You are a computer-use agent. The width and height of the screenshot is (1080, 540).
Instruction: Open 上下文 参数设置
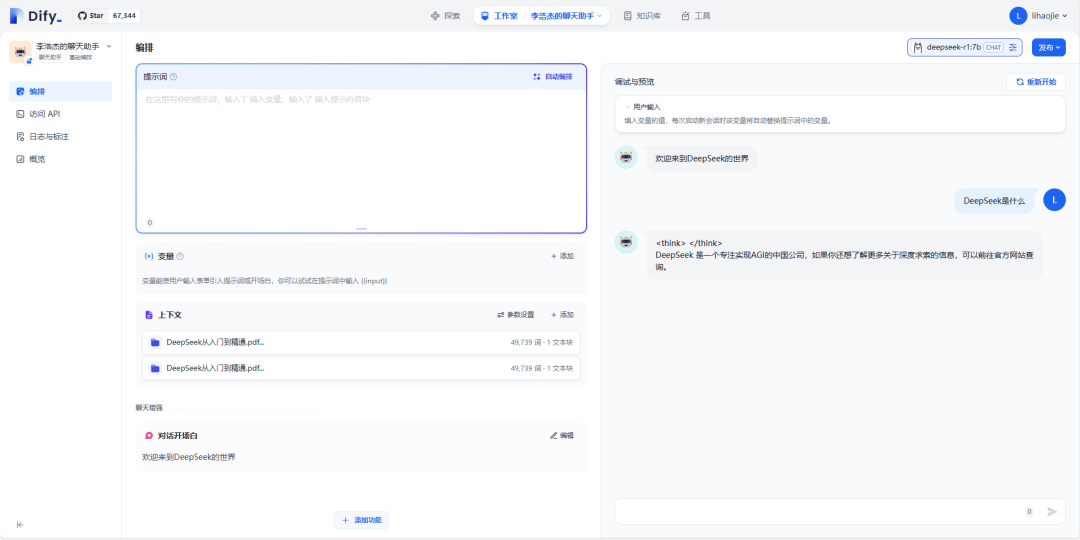[516, 315]
